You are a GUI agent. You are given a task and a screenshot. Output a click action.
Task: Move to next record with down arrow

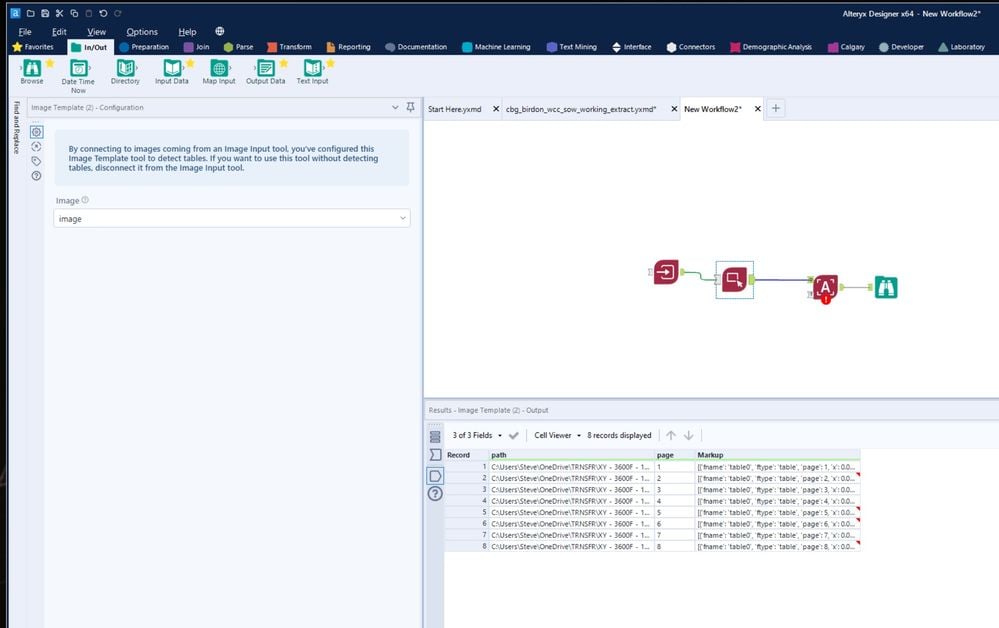click(x=689, y=435)
